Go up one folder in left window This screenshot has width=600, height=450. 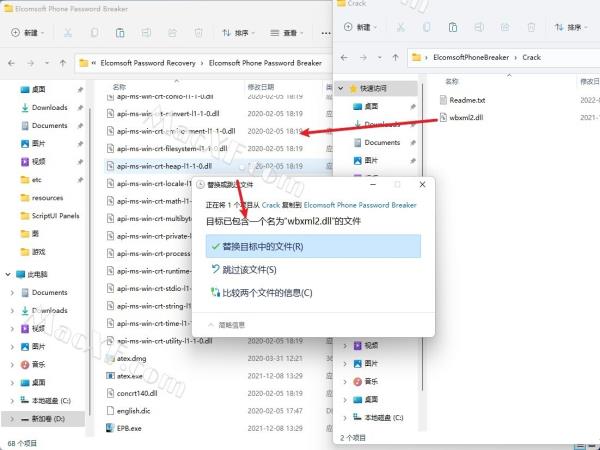click(63, 63)
